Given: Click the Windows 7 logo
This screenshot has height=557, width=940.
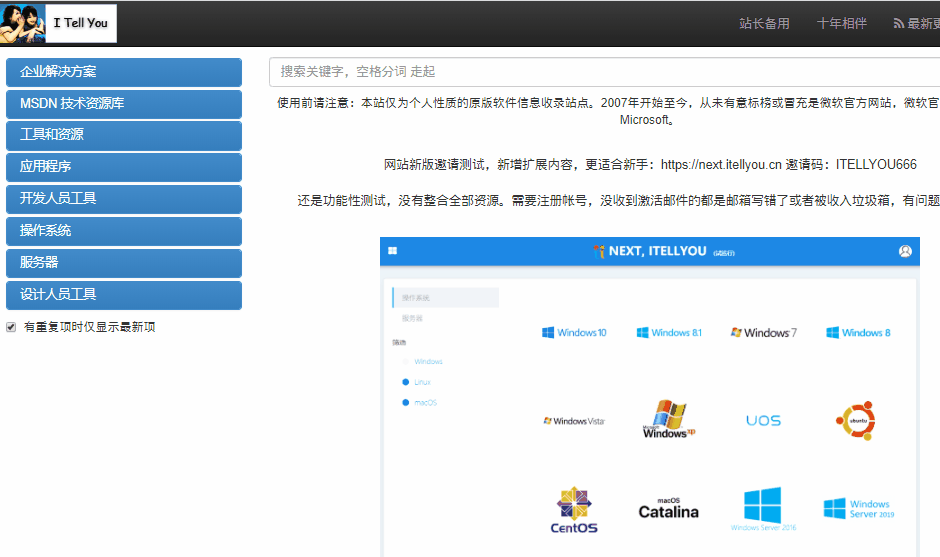Looking at the screenshot, I should (x=764, y=333).
